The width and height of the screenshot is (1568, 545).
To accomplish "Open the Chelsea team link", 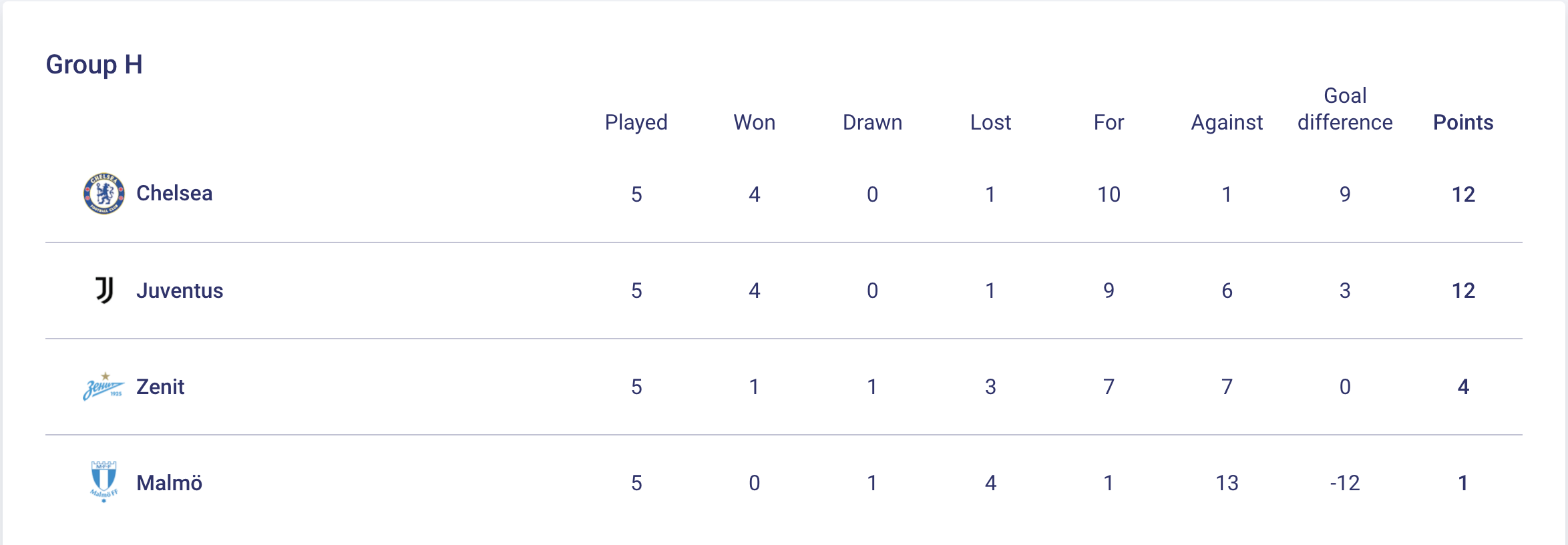I will coord(174,194).
